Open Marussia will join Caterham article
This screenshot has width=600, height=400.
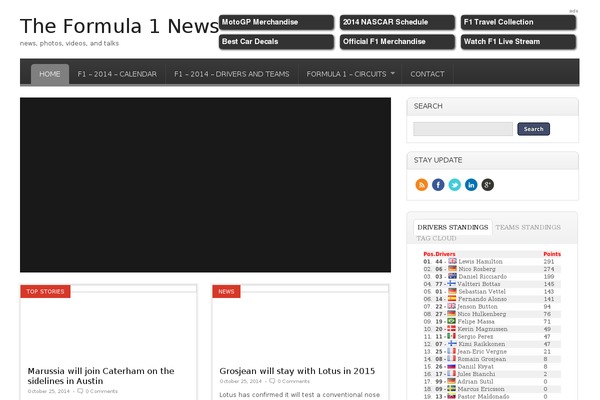(101, 376)
